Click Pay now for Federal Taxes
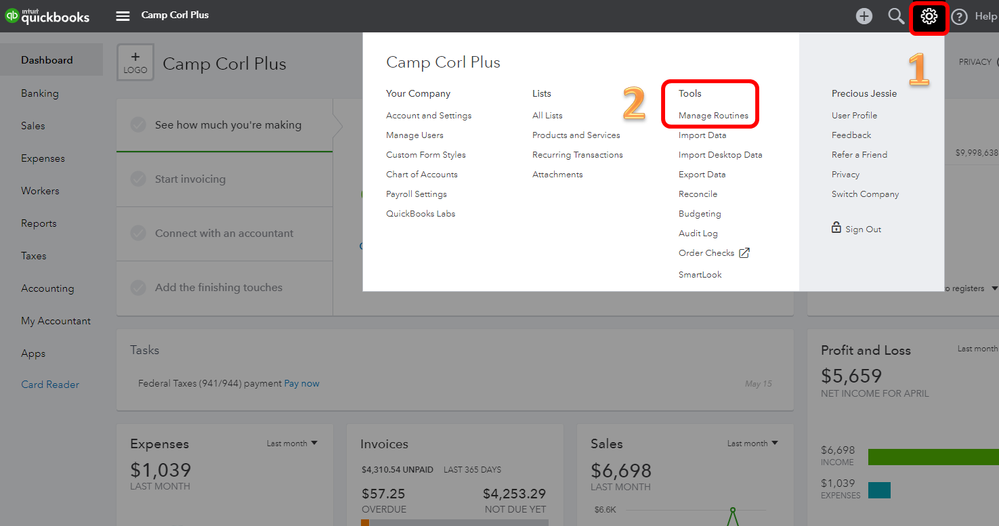999x526 pixels. point(301,383)
